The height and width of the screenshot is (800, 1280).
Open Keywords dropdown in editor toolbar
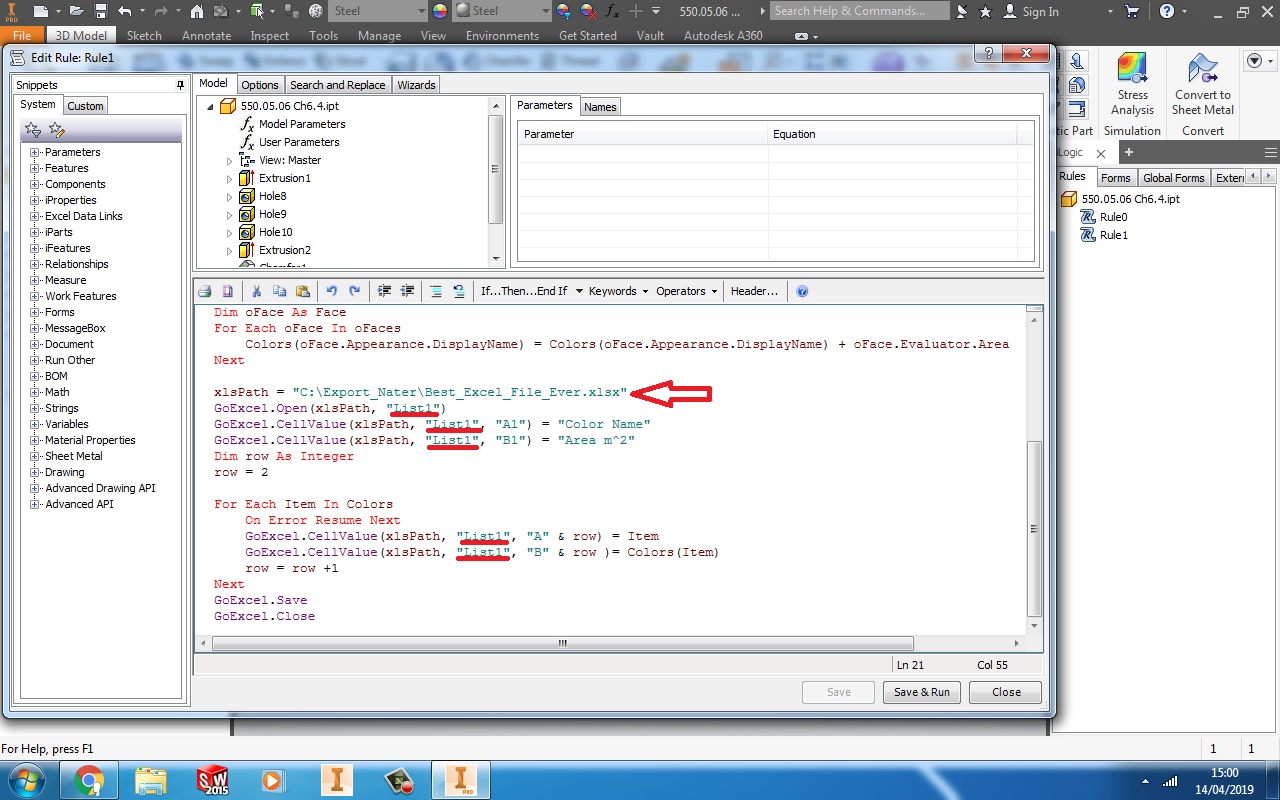tap(618, 291)
